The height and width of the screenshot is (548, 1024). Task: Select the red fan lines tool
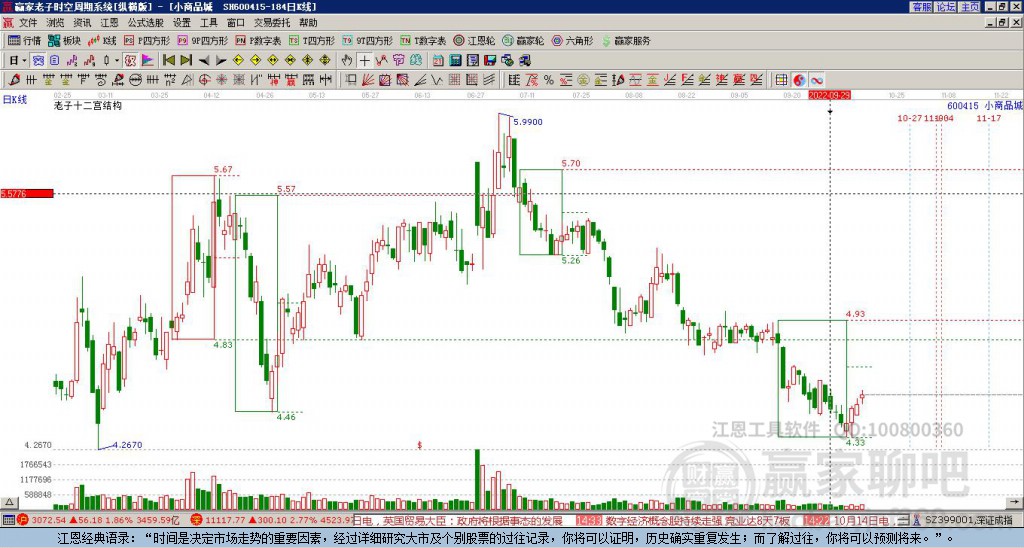pos(368,80)
